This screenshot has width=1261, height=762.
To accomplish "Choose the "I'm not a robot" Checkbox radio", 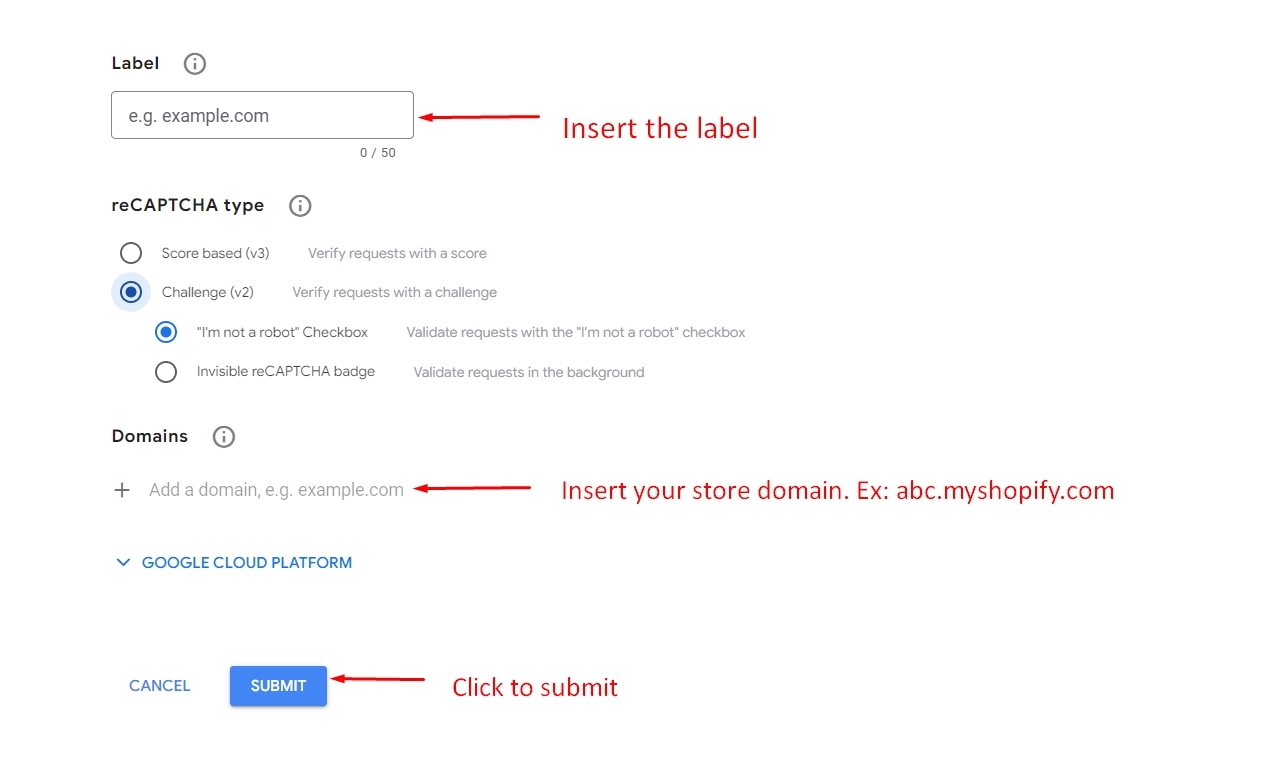I will tap(166, 332).
